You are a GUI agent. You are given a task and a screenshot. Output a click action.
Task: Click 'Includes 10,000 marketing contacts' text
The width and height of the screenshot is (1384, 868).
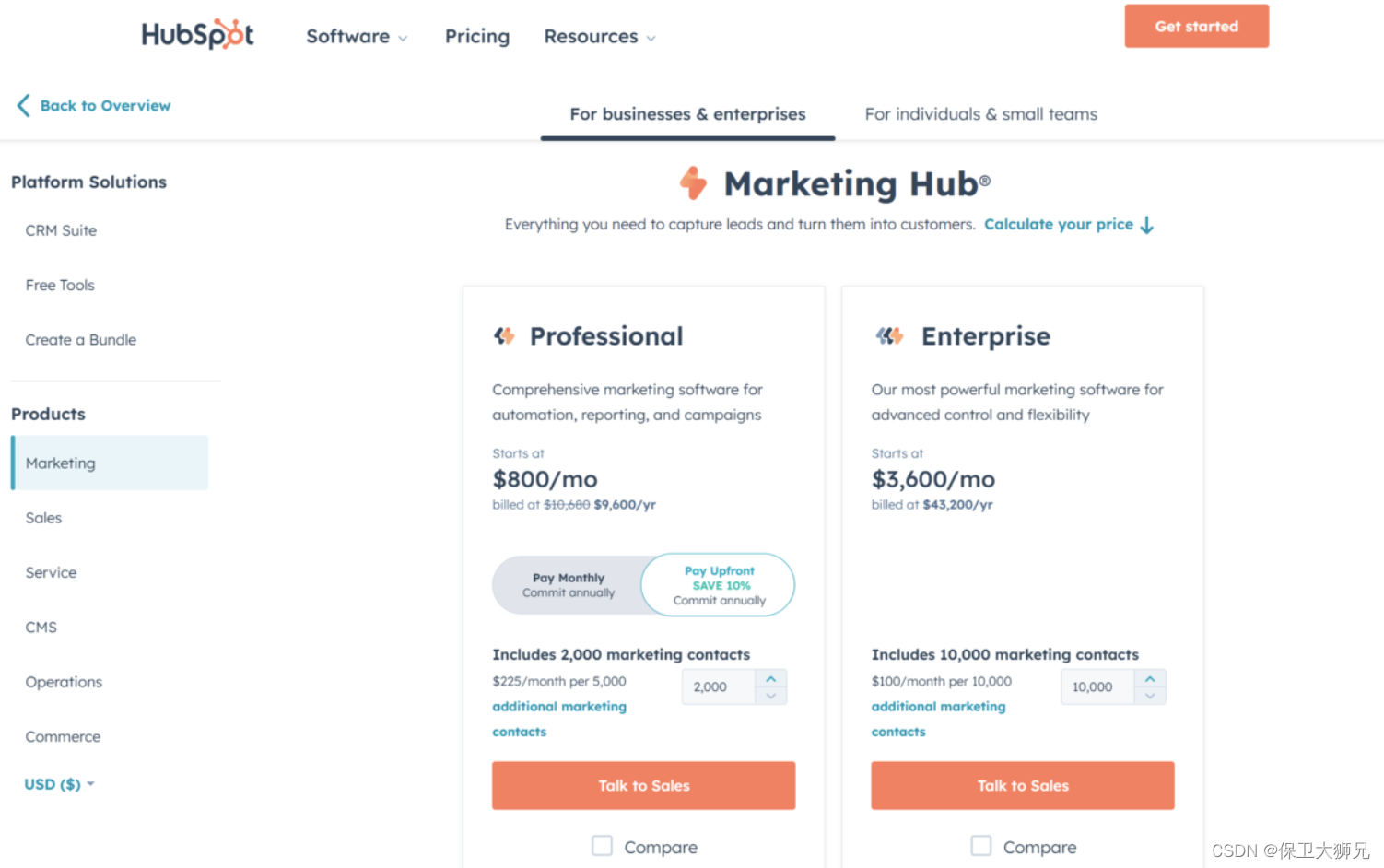(x=1005, y=654)
